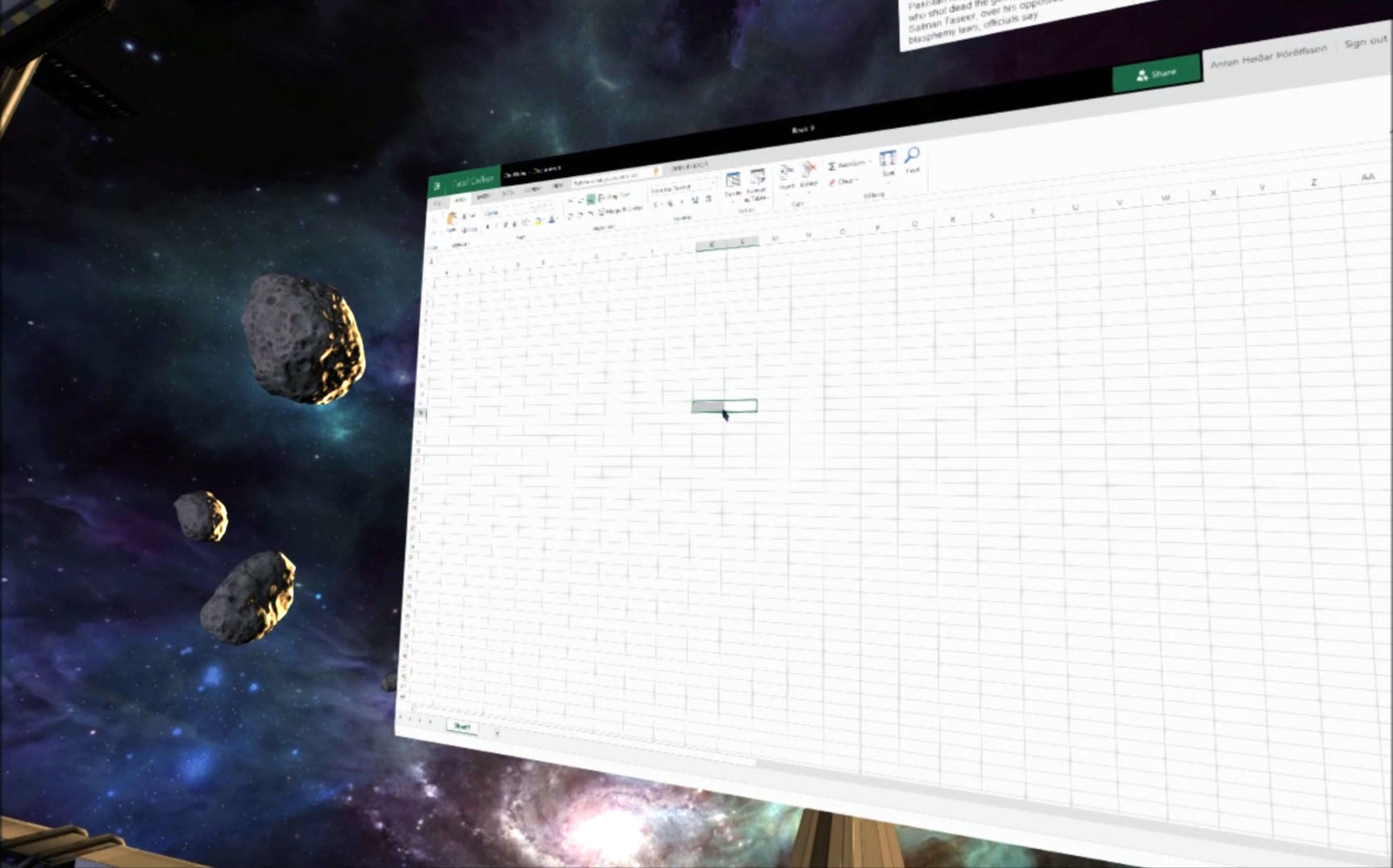
Task: Select the AutoSum icon in the ribbon
Action: [x=833, y=164]
